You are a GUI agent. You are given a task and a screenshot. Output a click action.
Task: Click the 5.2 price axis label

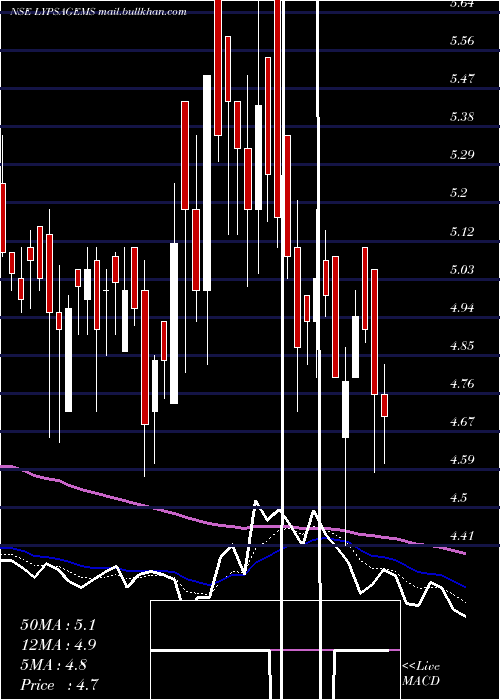(458, 193)
